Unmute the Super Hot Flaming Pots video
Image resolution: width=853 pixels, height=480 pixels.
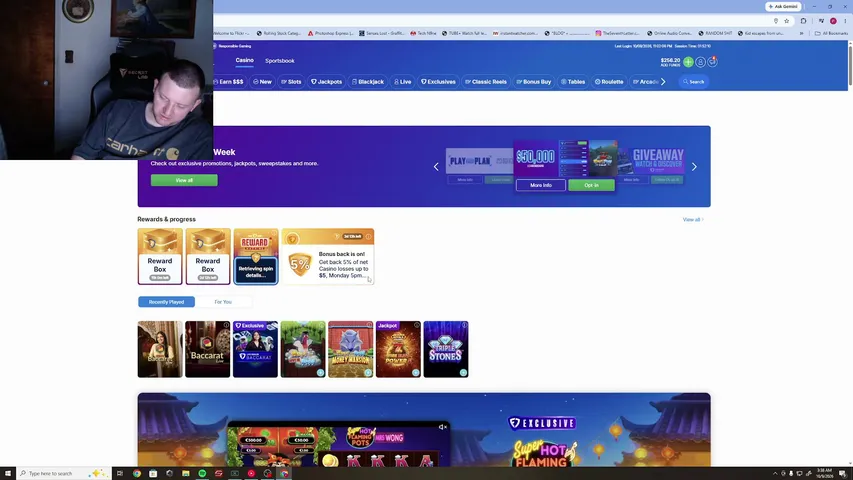point(443,427)
